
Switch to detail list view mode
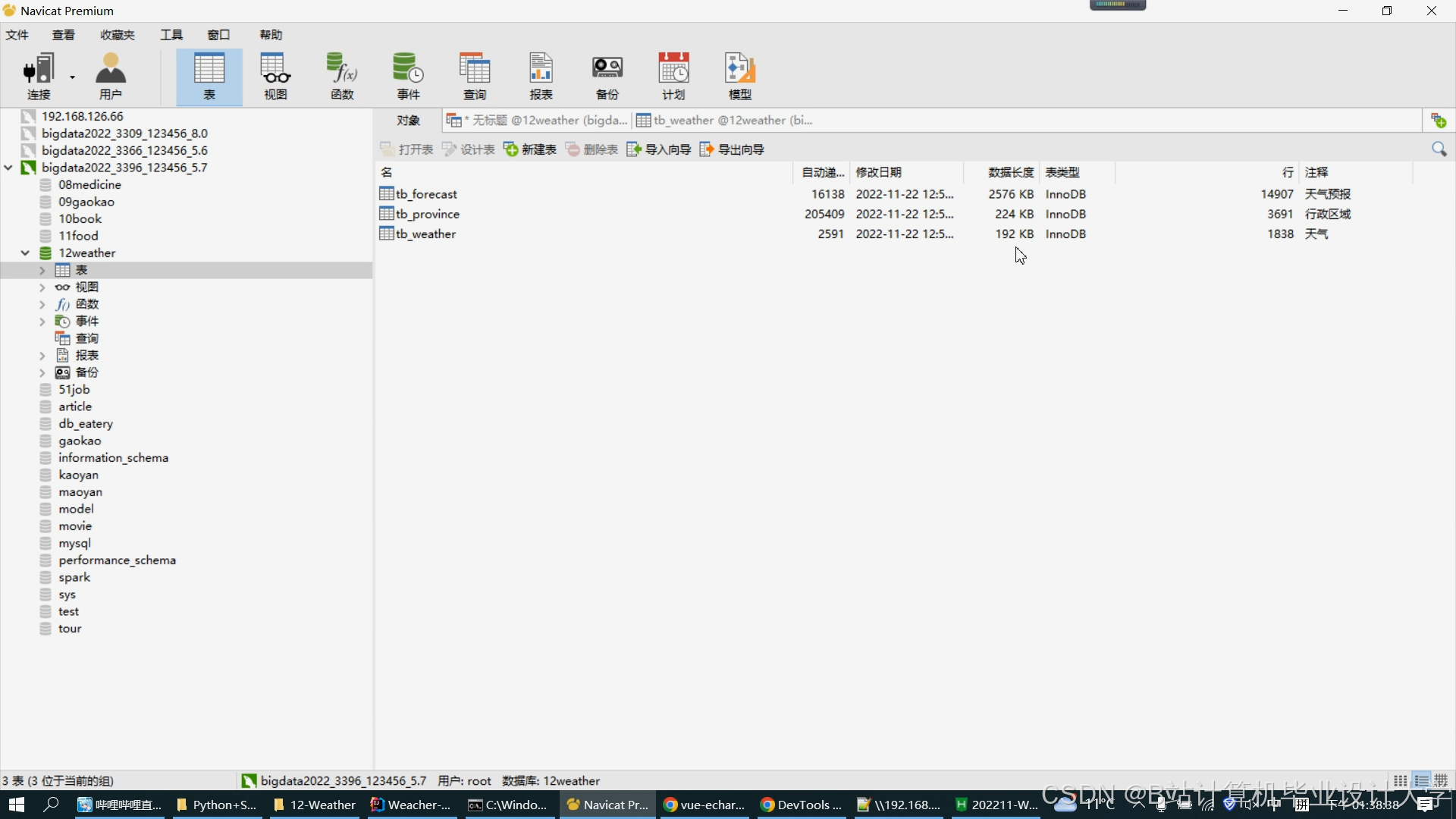coord(1421,780)
